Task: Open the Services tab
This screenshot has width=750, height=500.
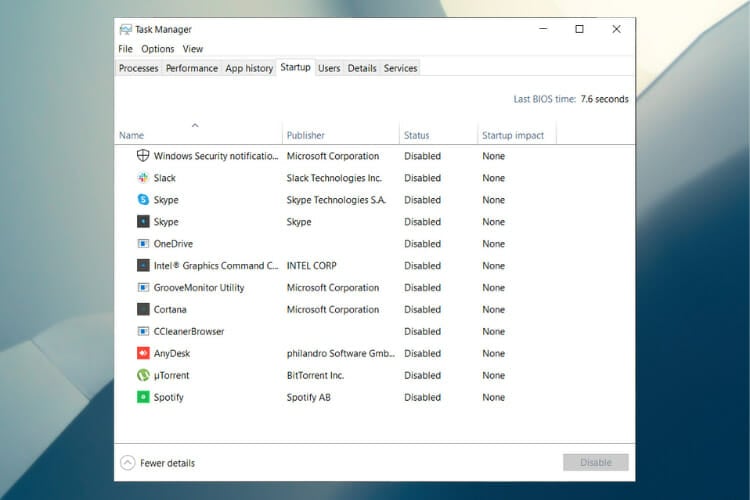Action: pyautogui.click(x=400, y=68)
